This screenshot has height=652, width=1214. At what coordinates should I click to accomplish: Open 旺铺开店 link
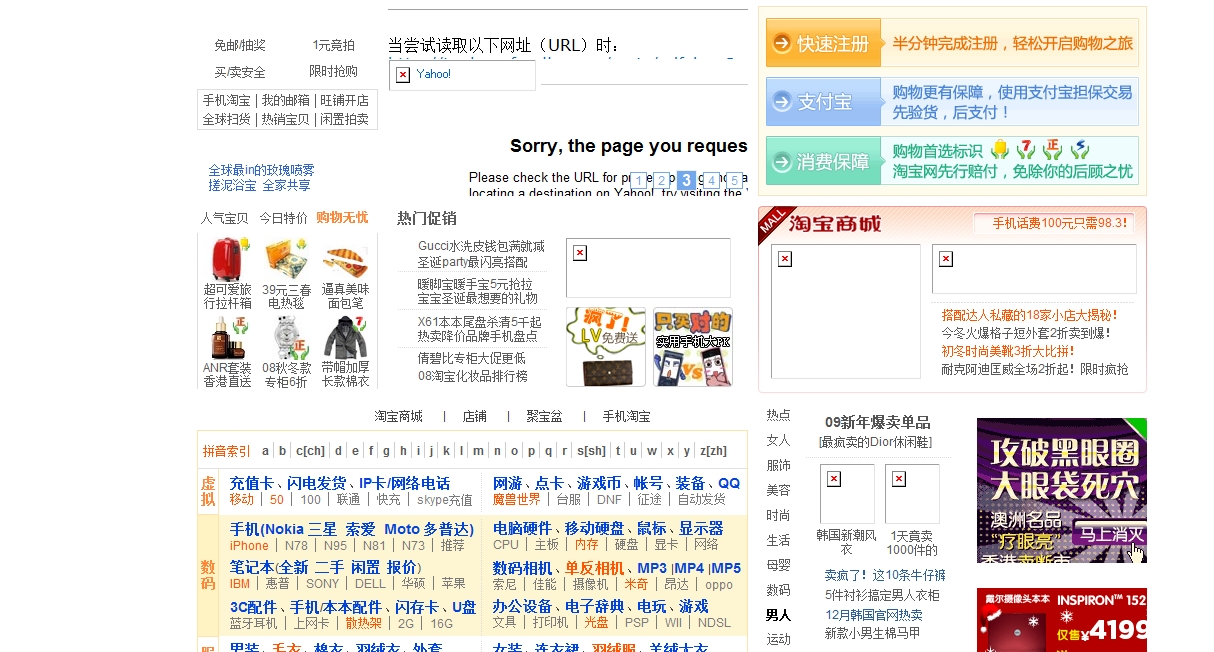345,101
